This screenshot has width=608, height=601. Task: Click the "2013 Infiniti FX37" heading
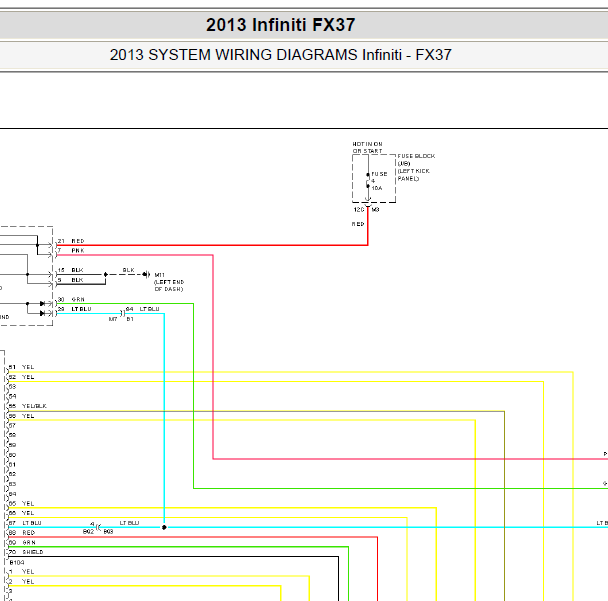pos(280,25)
